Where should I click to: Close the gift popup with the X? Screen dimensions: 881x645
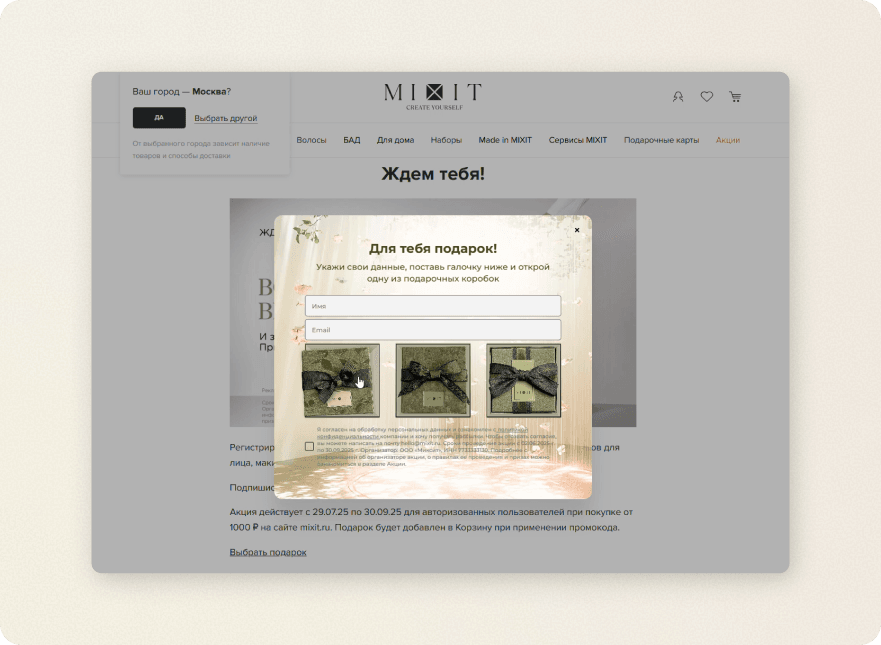click(x=577, y=230)
